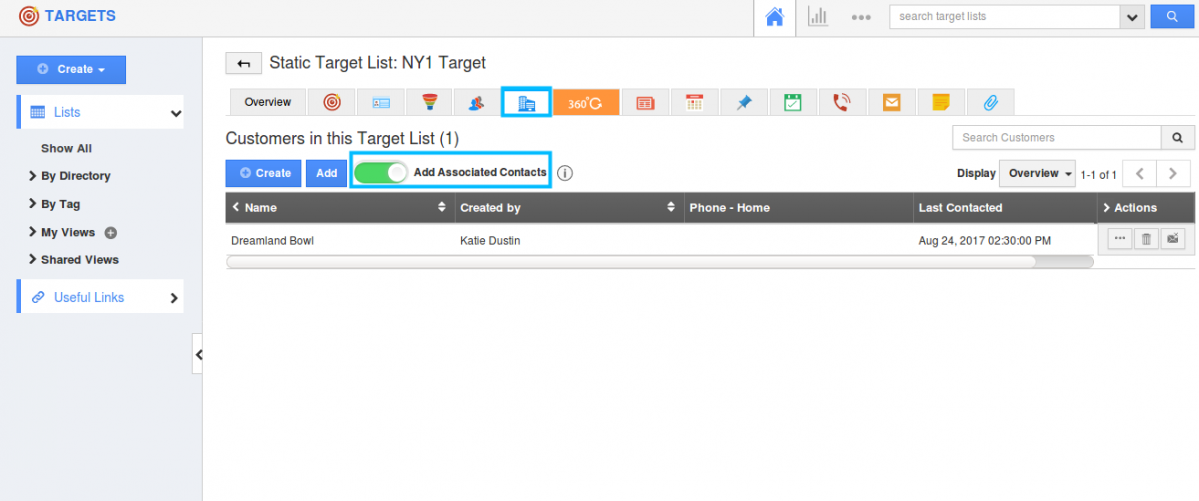The height and width of the screenshot is (501, 1199).
Task: Open the green checkmark tasks icon tab
Action: tap(793, 102)
